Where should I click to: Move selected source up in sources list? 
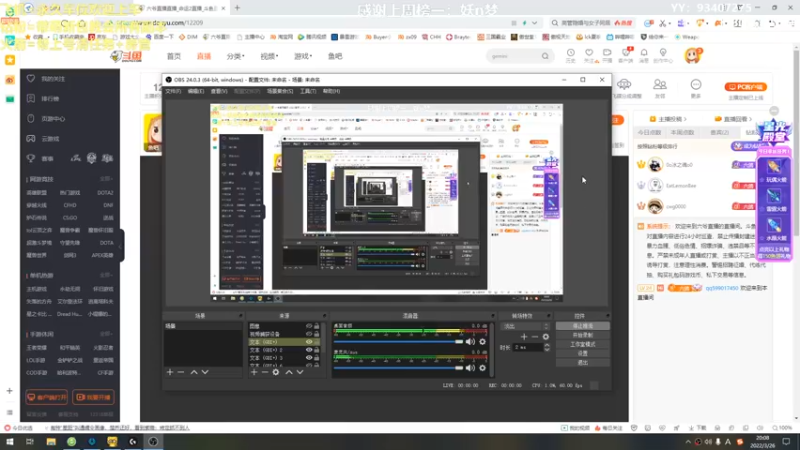click(x=289, y=372)
